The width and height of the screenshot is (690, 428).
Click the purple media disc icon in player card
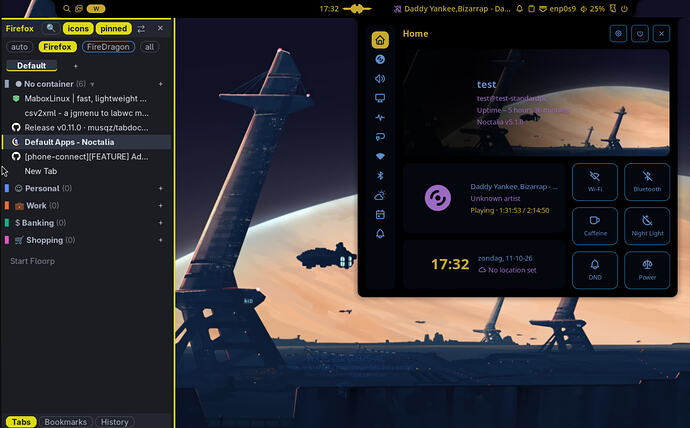(437, 198)
